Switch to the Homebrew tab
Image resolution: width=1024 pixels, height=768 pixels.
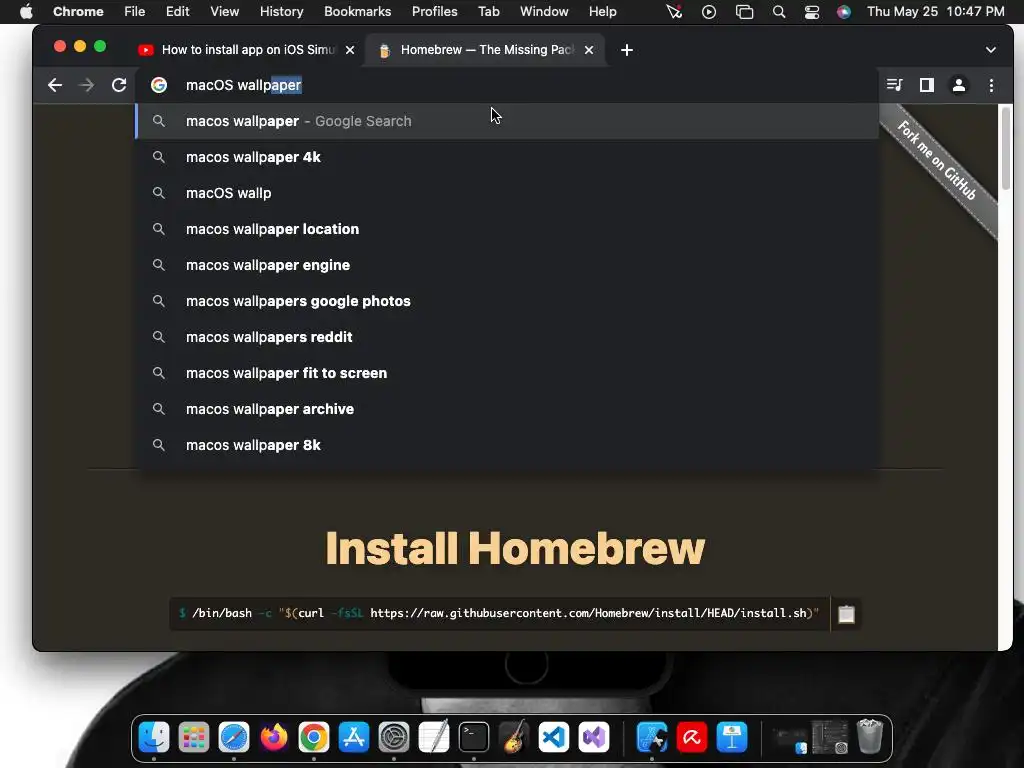pos(487,50)
